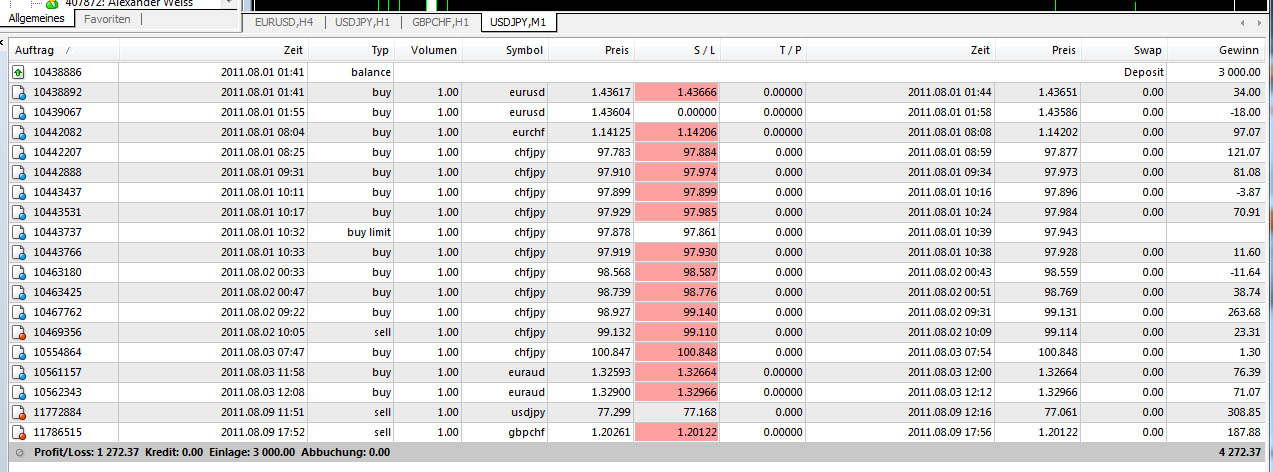Screen dimensions: 1273x472
Task: Switch to the Favoriten tab
Action: [x=107, y=19]
